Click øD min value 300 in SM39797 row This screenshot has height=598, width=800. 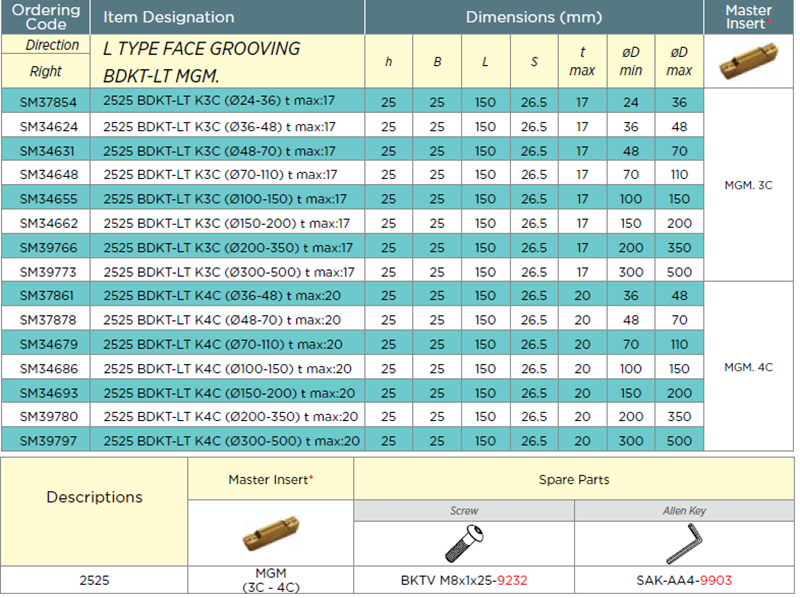point(631,441)
